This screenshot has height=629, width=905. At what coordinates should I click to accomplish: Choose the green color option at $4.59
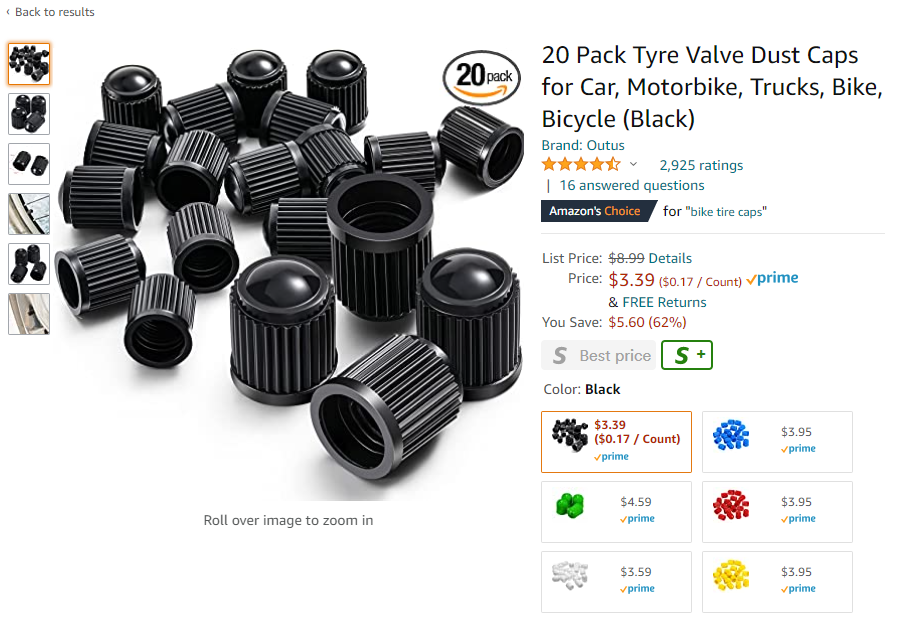click(616, 512)
